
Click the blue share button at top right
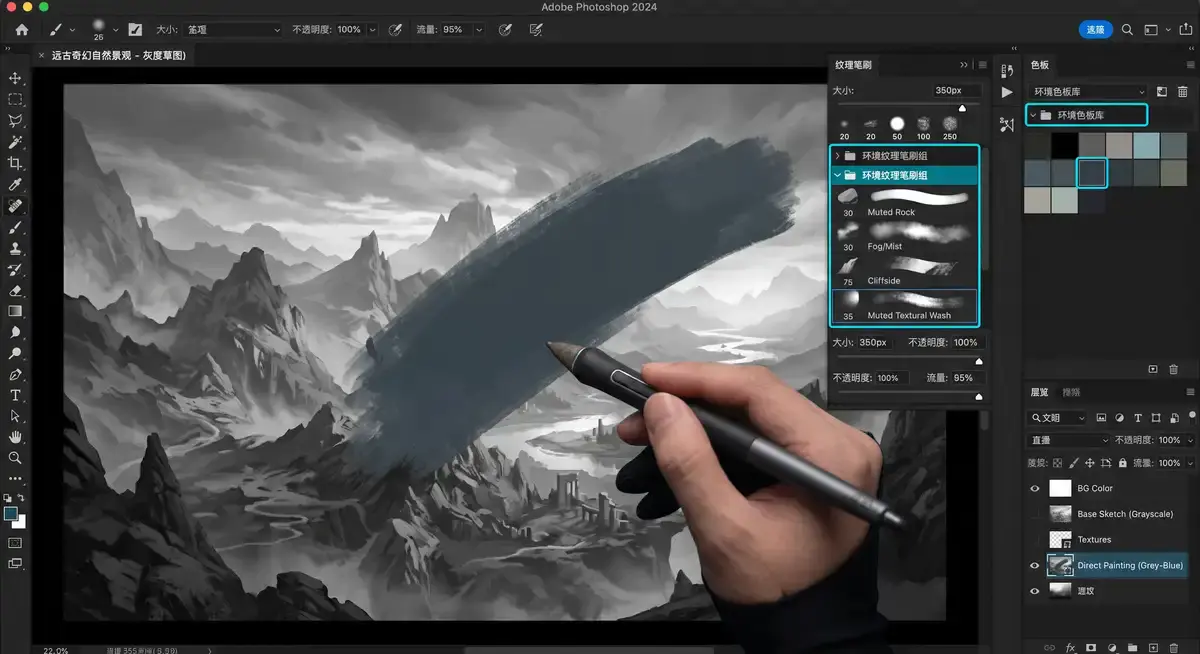click(1095, 30)
